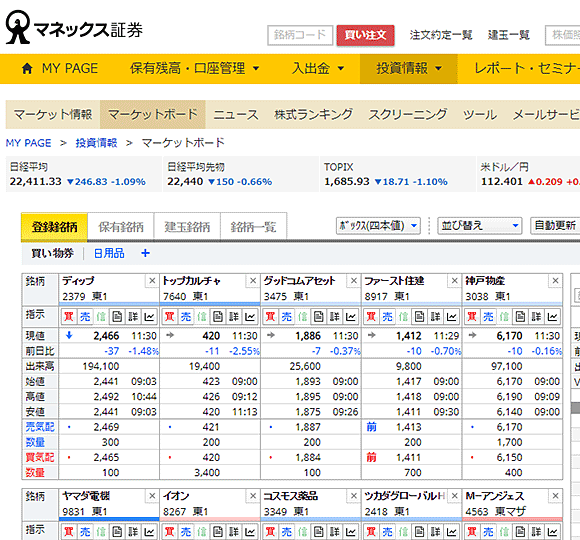Image resolution: width=580 pixels, height=540 pixels.
Task: Remove ヤマダ電機 card with its X button
Action: pyautogui.click(x=152, y=496)
